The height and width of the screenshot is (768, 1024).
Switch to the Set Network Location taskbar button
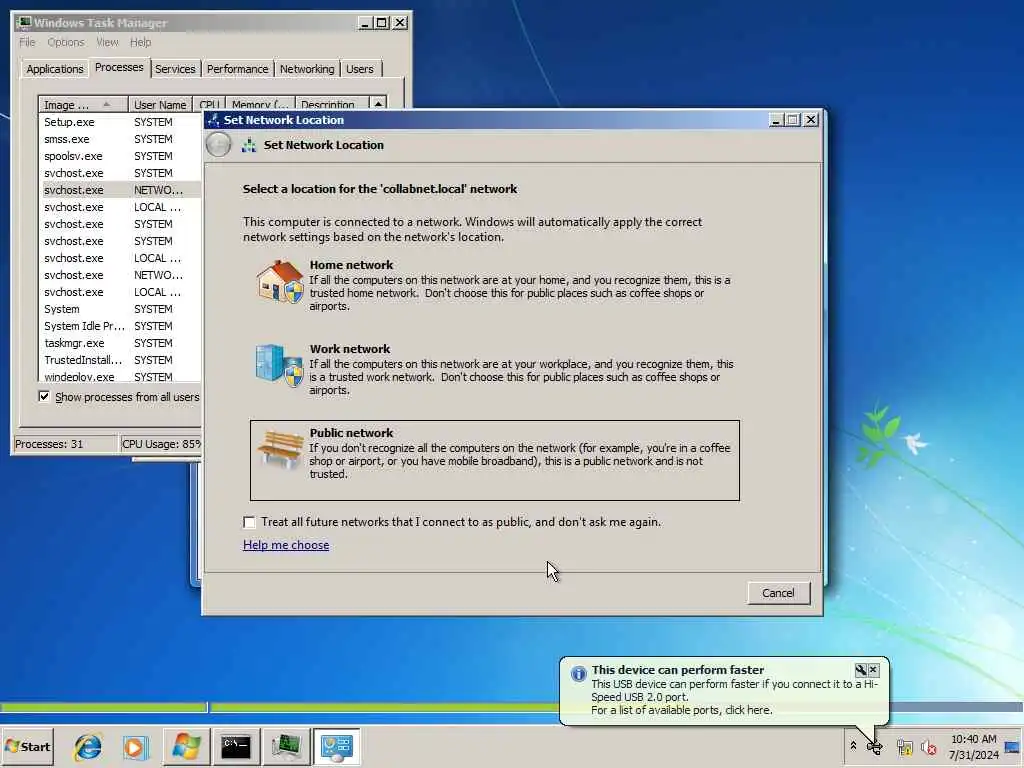(336, 746)
